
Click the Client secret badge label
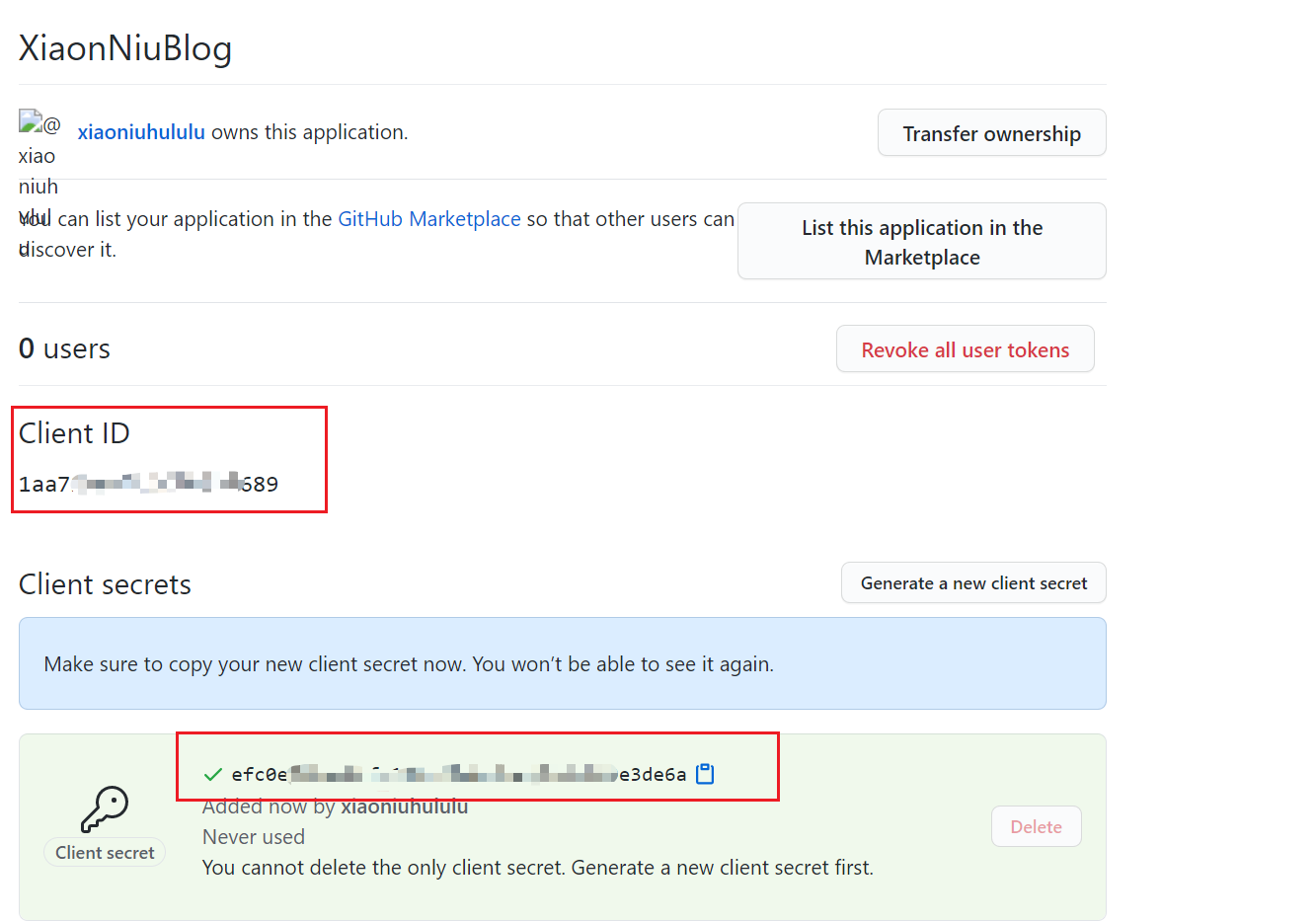coord(105,853)
